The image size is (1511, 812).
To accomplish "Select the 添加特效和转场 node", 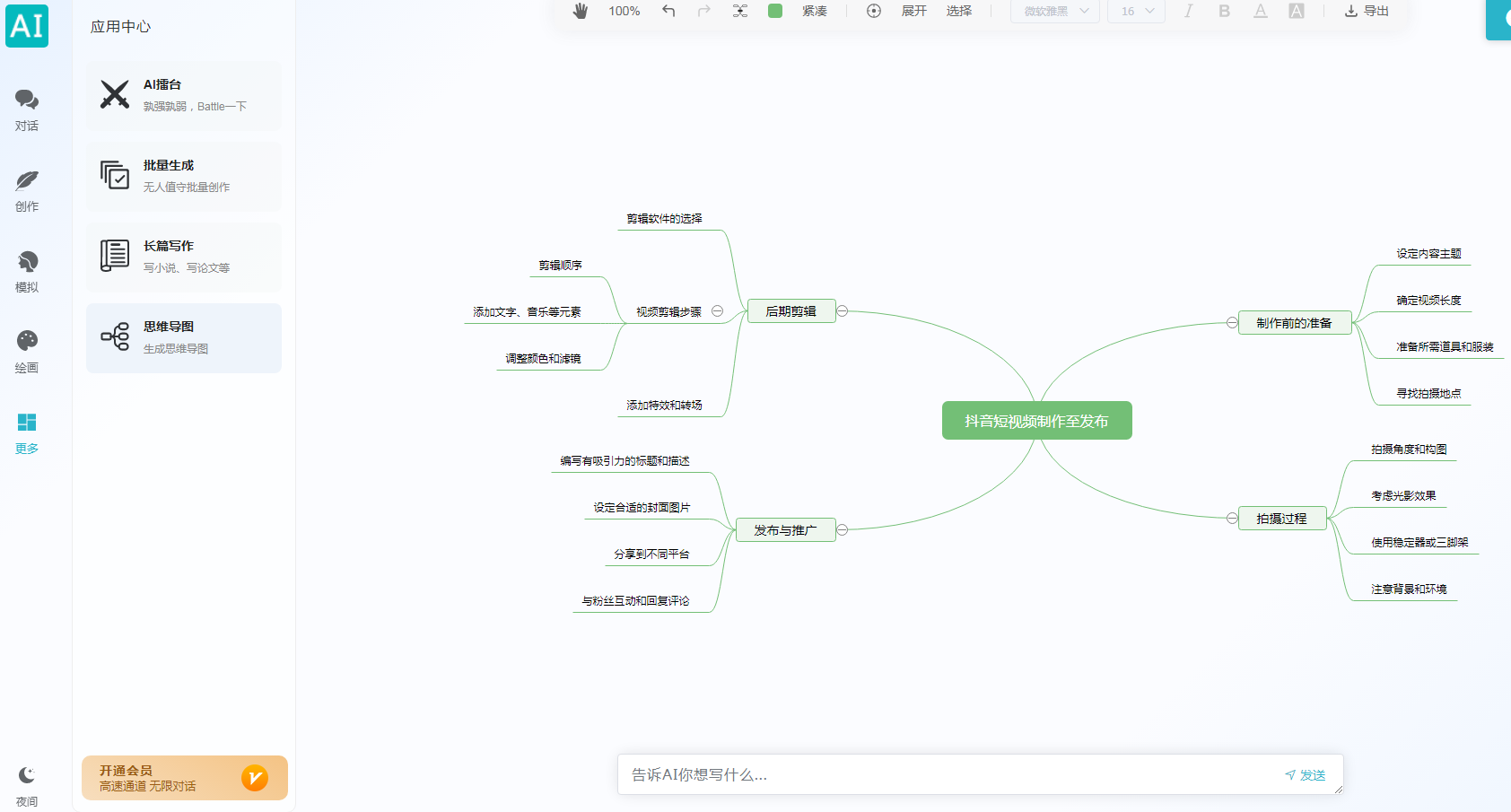I will [665, 406].
